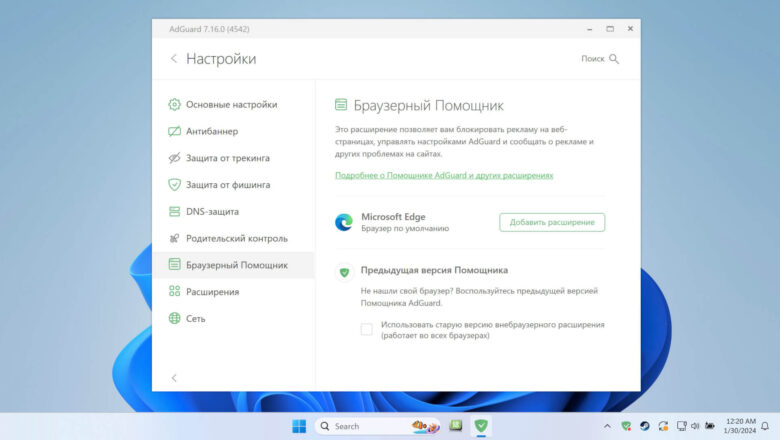Click the globe icon for Сеть
The image size is (780, 440).
tap(174, 318)
